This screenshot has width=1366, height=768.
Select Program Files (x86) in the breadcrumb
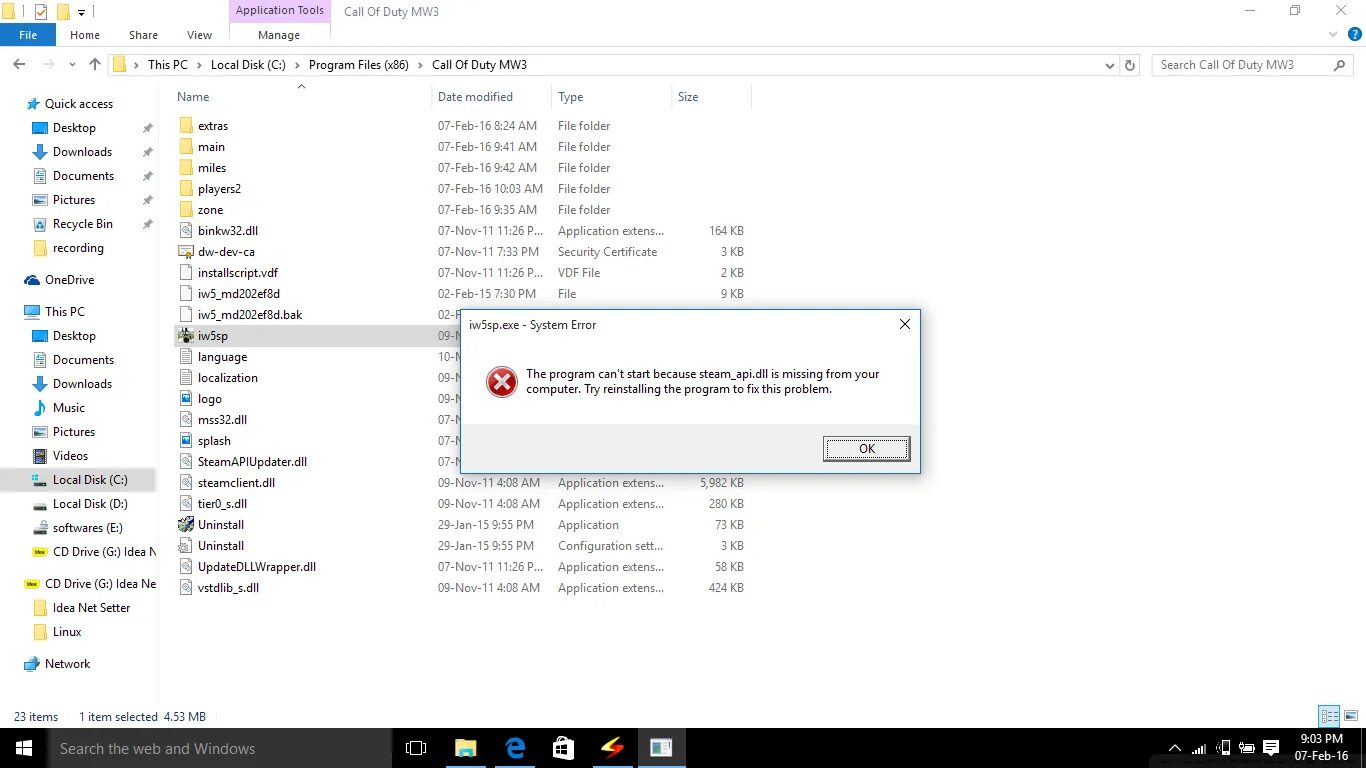pos(358,65)
